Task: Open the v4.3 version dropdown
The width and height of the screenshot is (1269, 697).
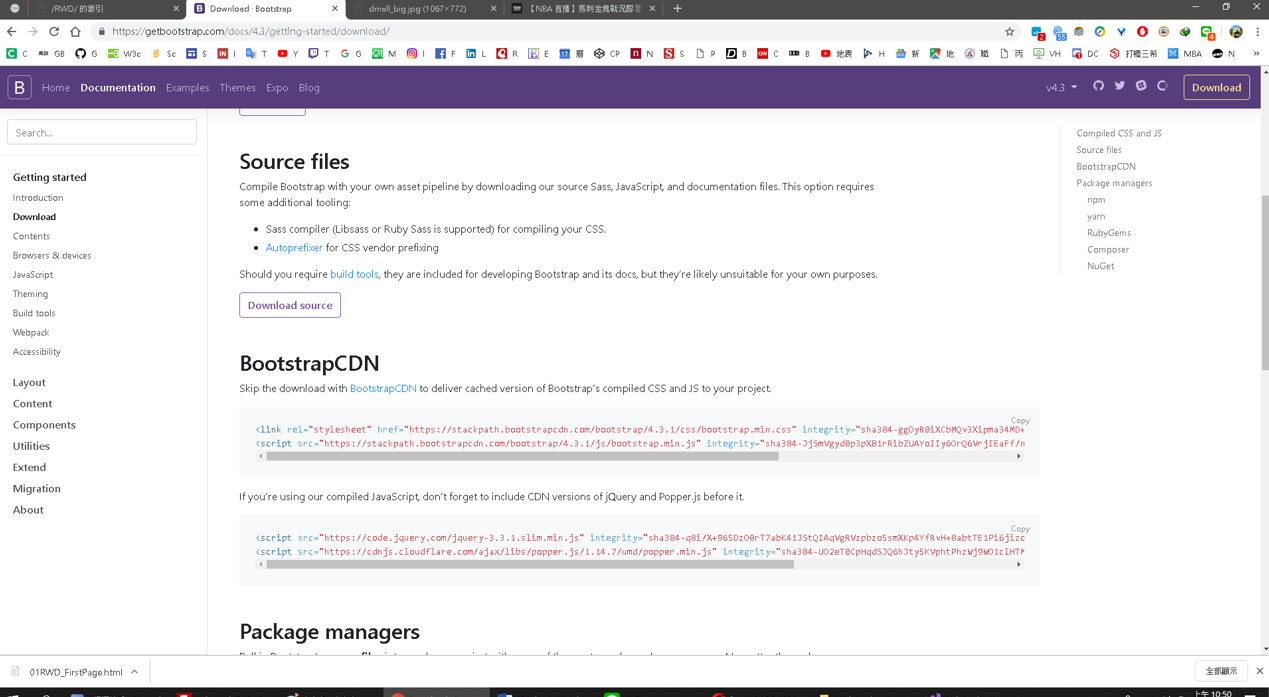Action: click(x=1061, y=87)
